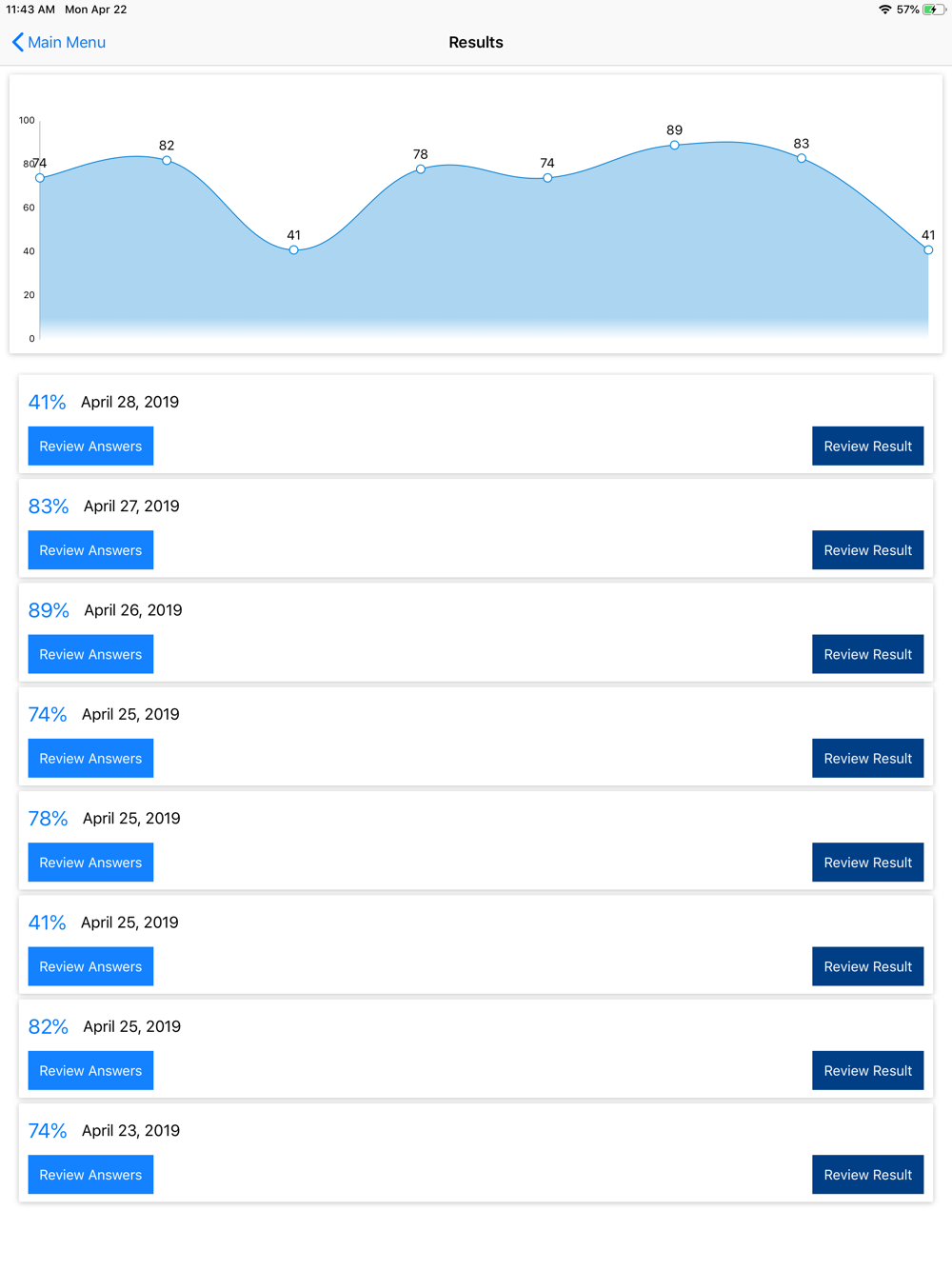The height and width of the screenshot is (1270, 952).
Task: Select the 82 data point on chart
Action: point(167,161)
